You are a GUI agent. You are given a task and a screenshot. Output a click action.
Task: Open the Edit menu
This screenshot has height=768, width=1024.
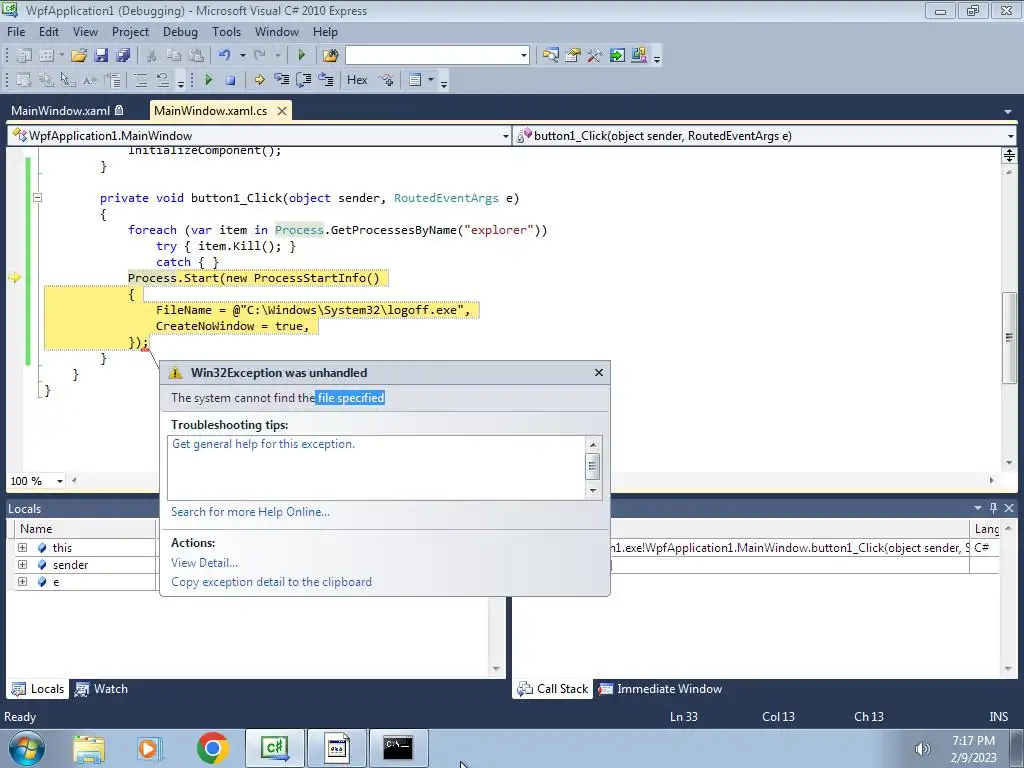coord(48,31)
